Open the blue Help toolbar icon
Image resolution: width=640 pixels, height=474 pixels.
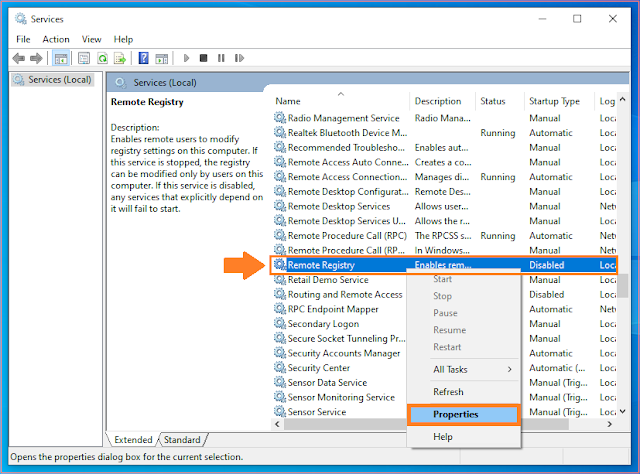[143, 58]
